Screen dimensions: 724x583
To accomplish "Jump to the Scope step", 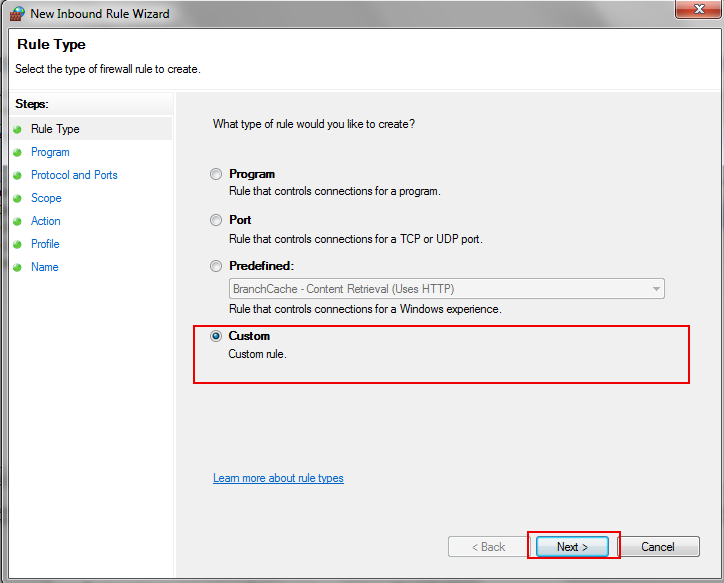I will point(46,198).
